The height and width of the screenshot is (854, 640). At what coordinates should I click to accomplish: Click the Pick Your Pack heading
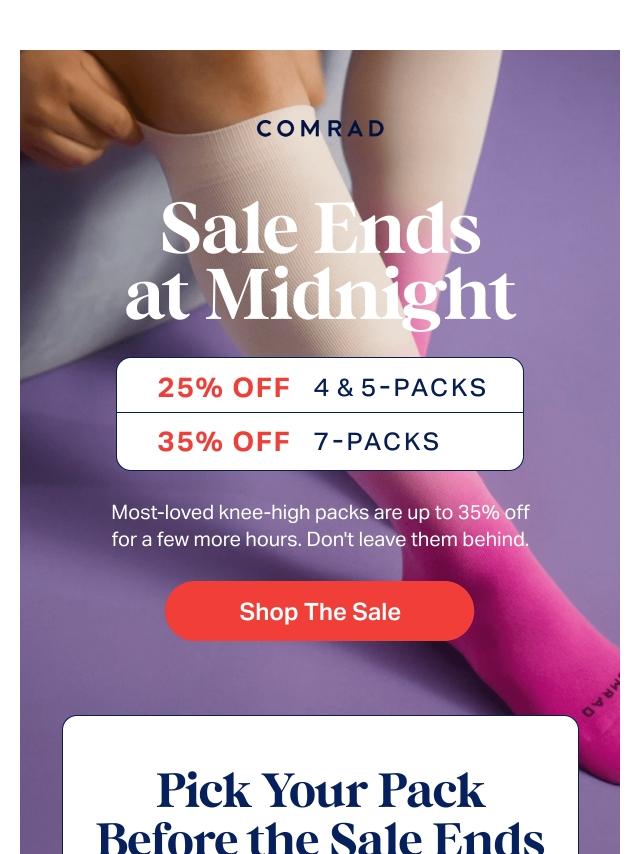[320, 791]
